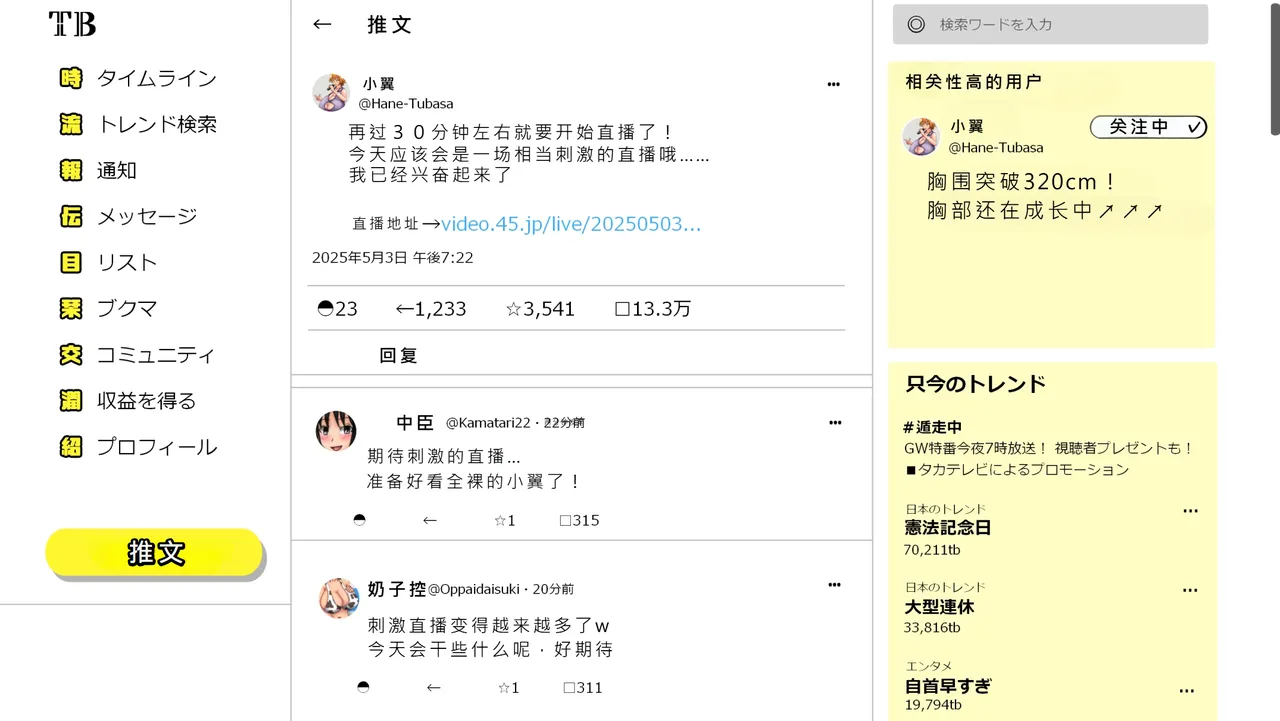This screenshot has height=721, width=1280.
Task: Open the more options menu on 小翼's post
Action: click(834, 84)
